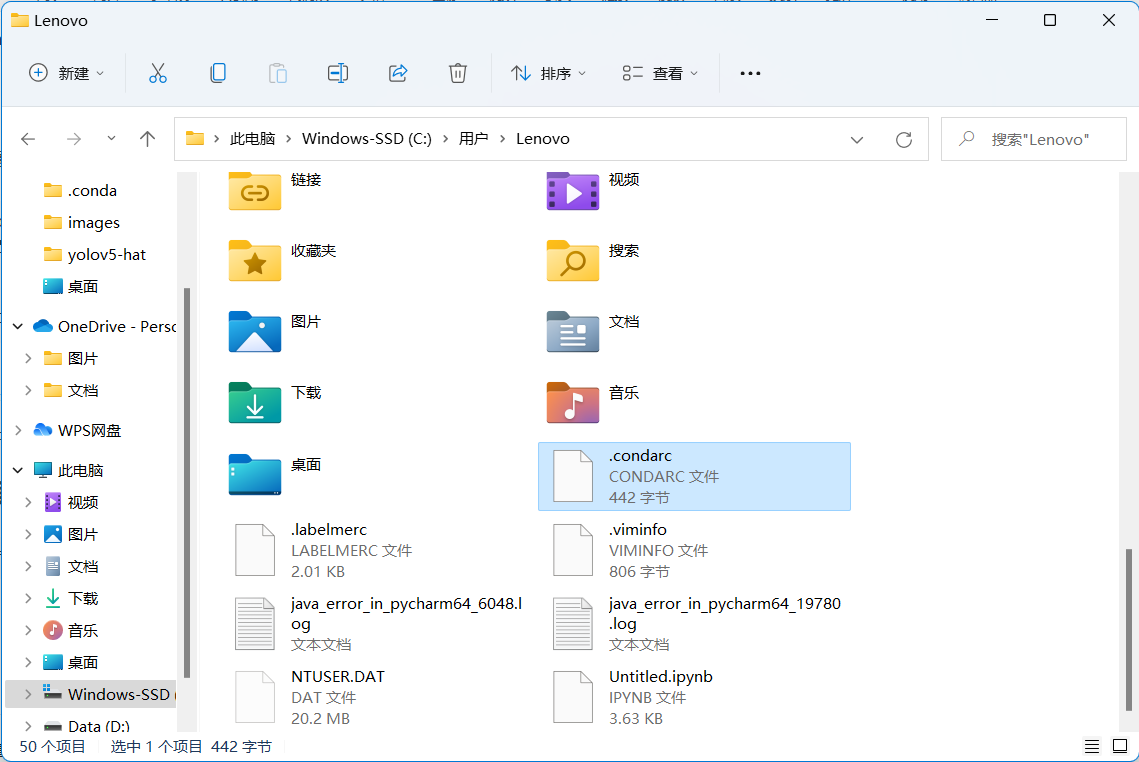The height and width of the screenshot is (762, 1139).
Task: Open address bar history dropdown
Action: (x=857, y=139)
